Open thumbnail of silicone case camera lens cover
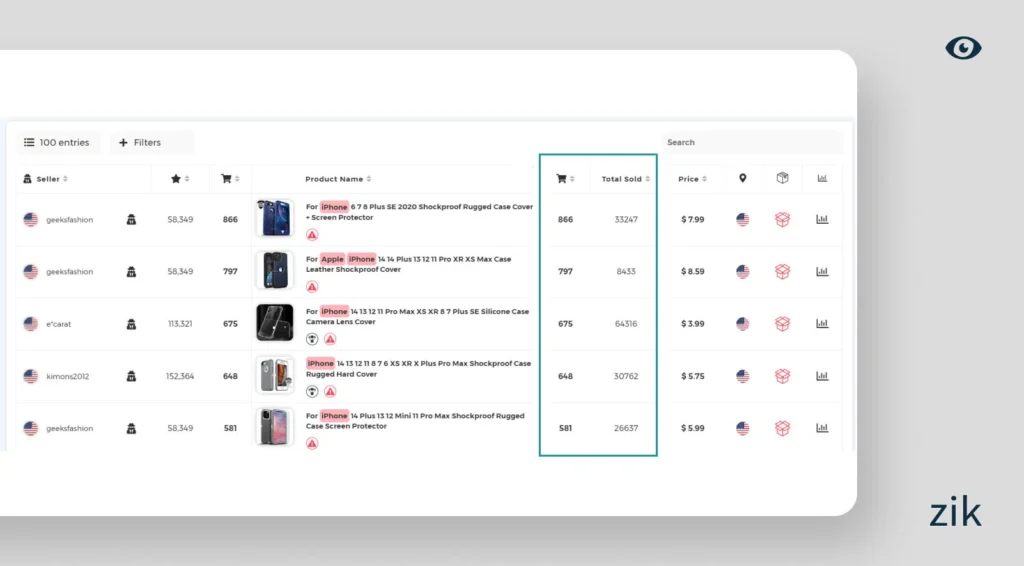Screen dimensions: 1024x566 (x=275, y=322)
